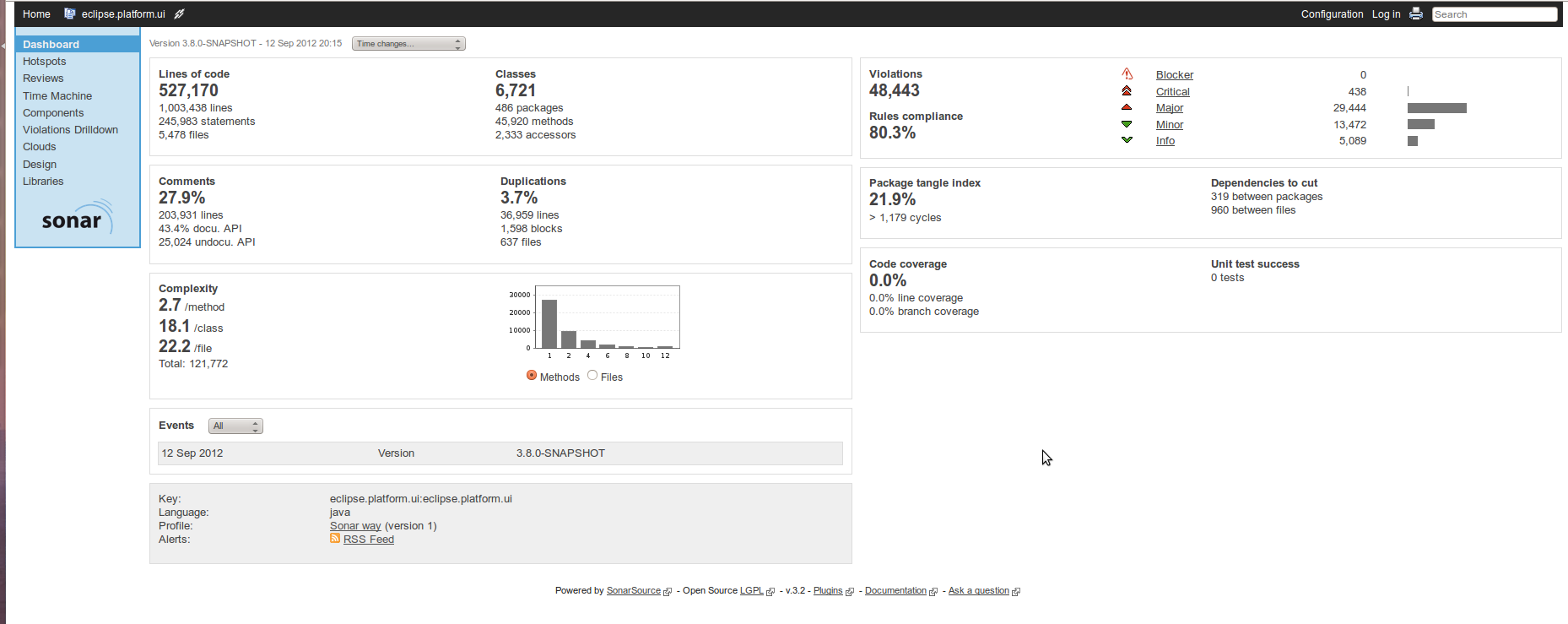Click the project icon before eclipse.platform.ui
This screenshot has height=624, width=1568.
click(x=70, y=14)
